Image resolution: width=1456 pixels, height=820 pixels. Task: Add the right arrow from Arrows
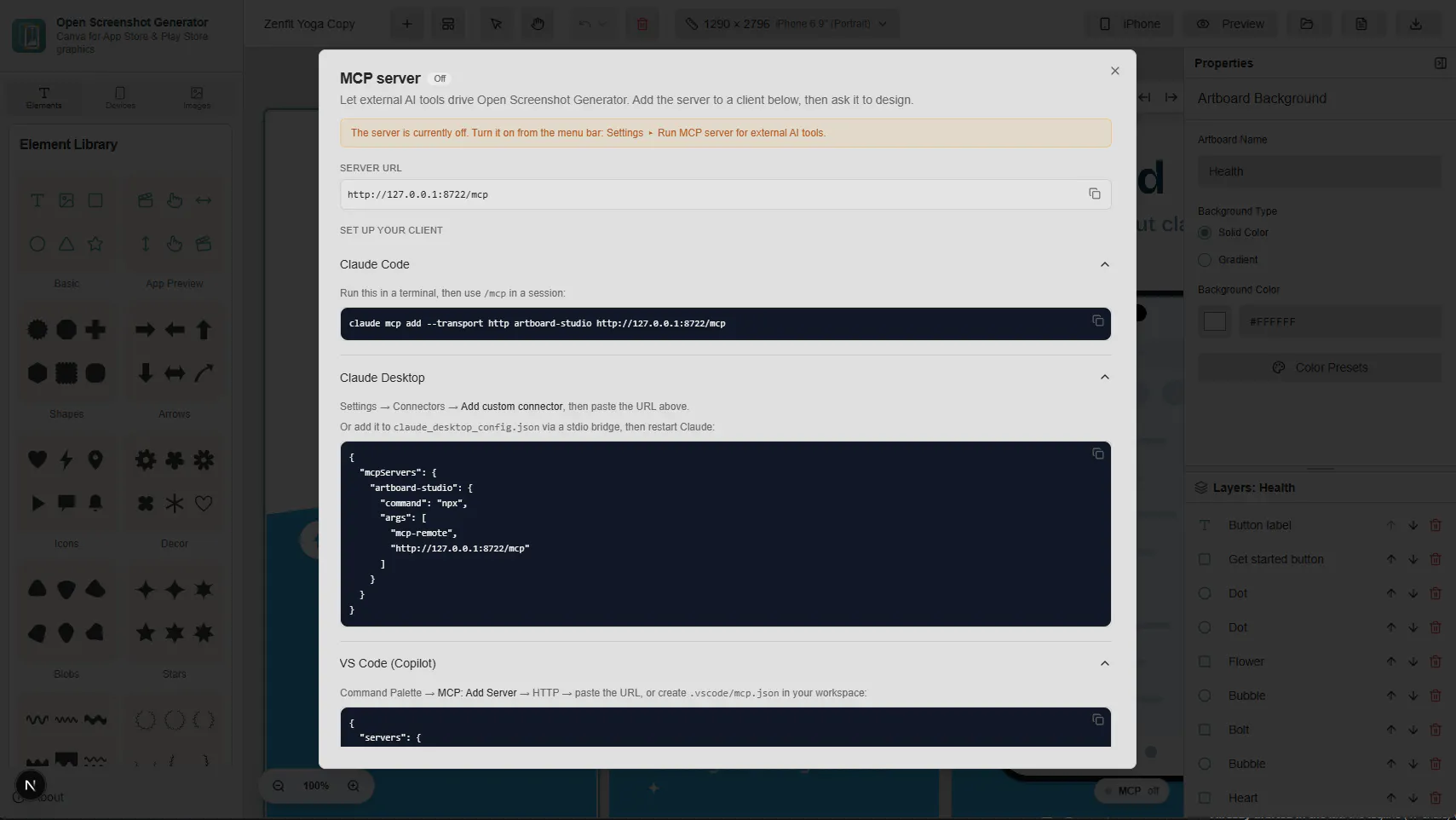coord(145,329)
